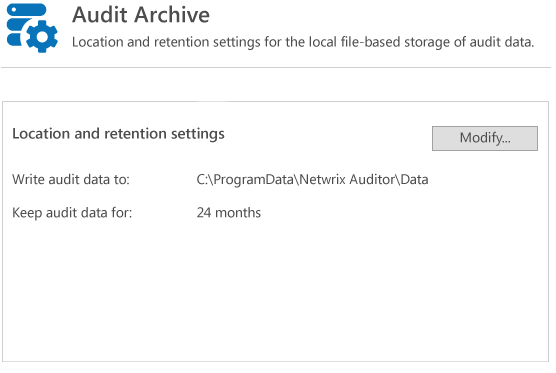Open the Modify... settings button
The width and height of the screenshot is (556, 373).
pos(485,138)
